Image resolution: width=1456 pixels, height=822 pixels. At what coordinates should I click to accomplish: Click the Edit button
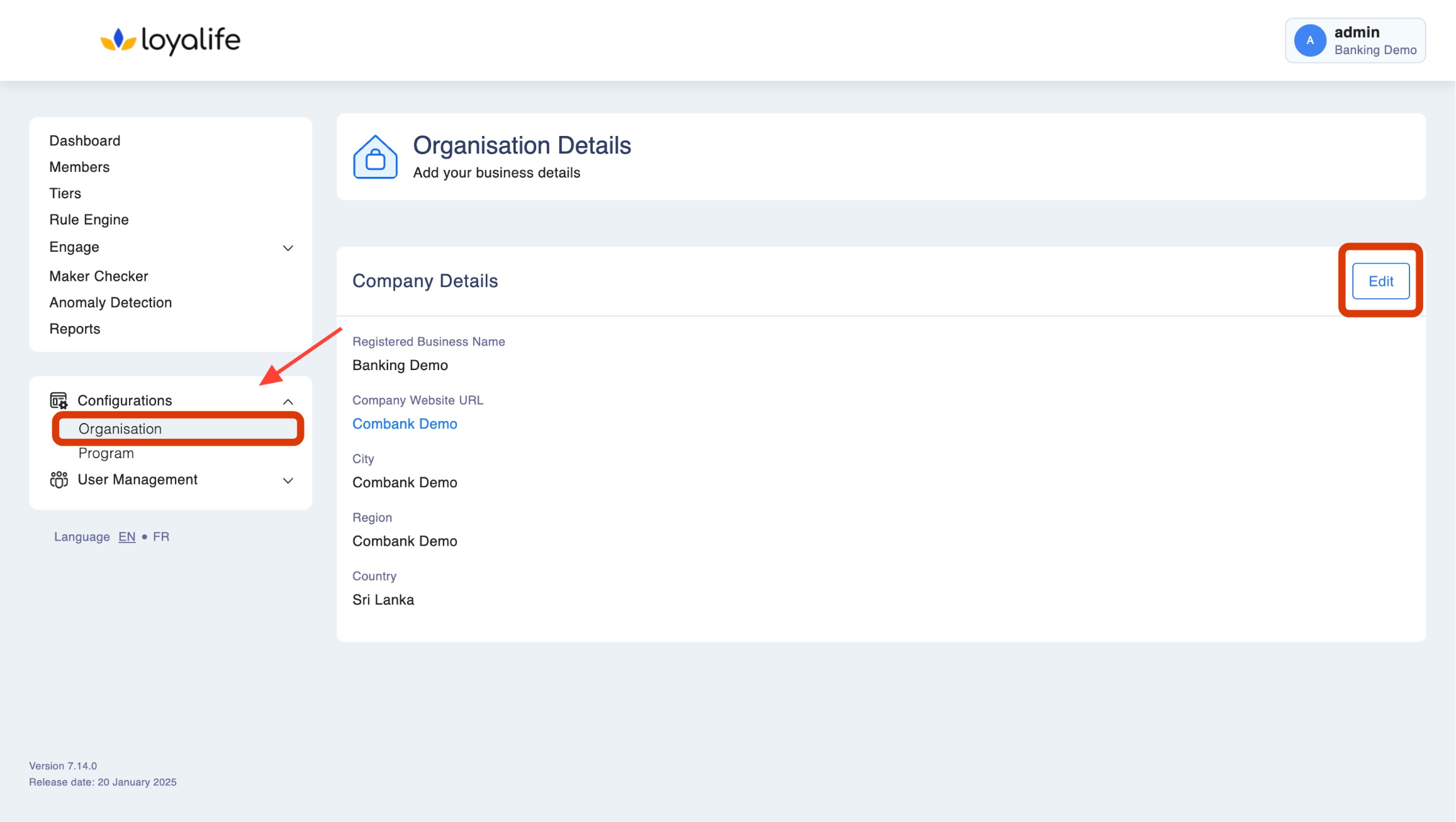pyautogui.click(x=1380, y=281)
